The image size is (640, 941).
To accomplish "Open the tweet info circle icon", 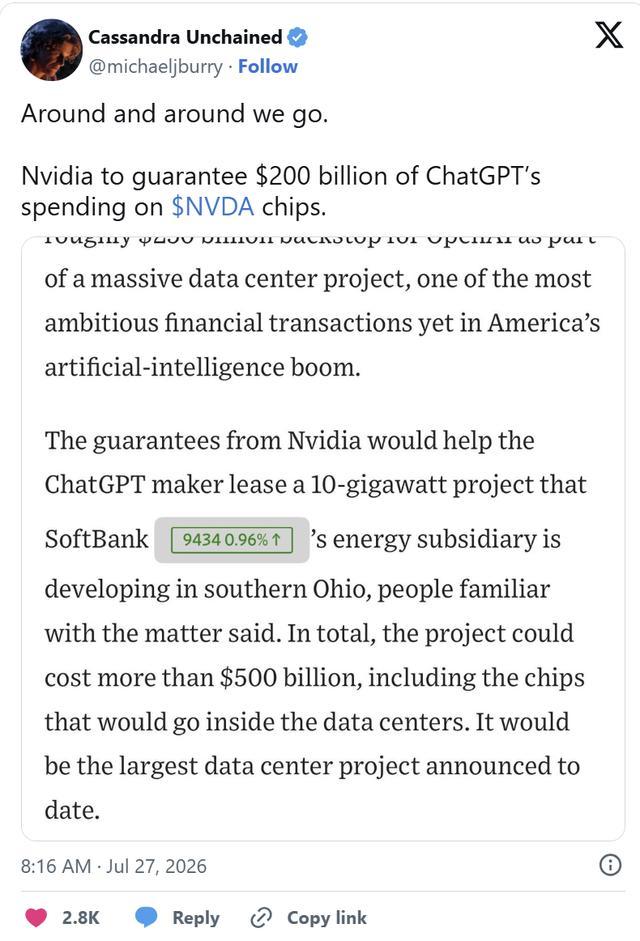I will 611,865.
